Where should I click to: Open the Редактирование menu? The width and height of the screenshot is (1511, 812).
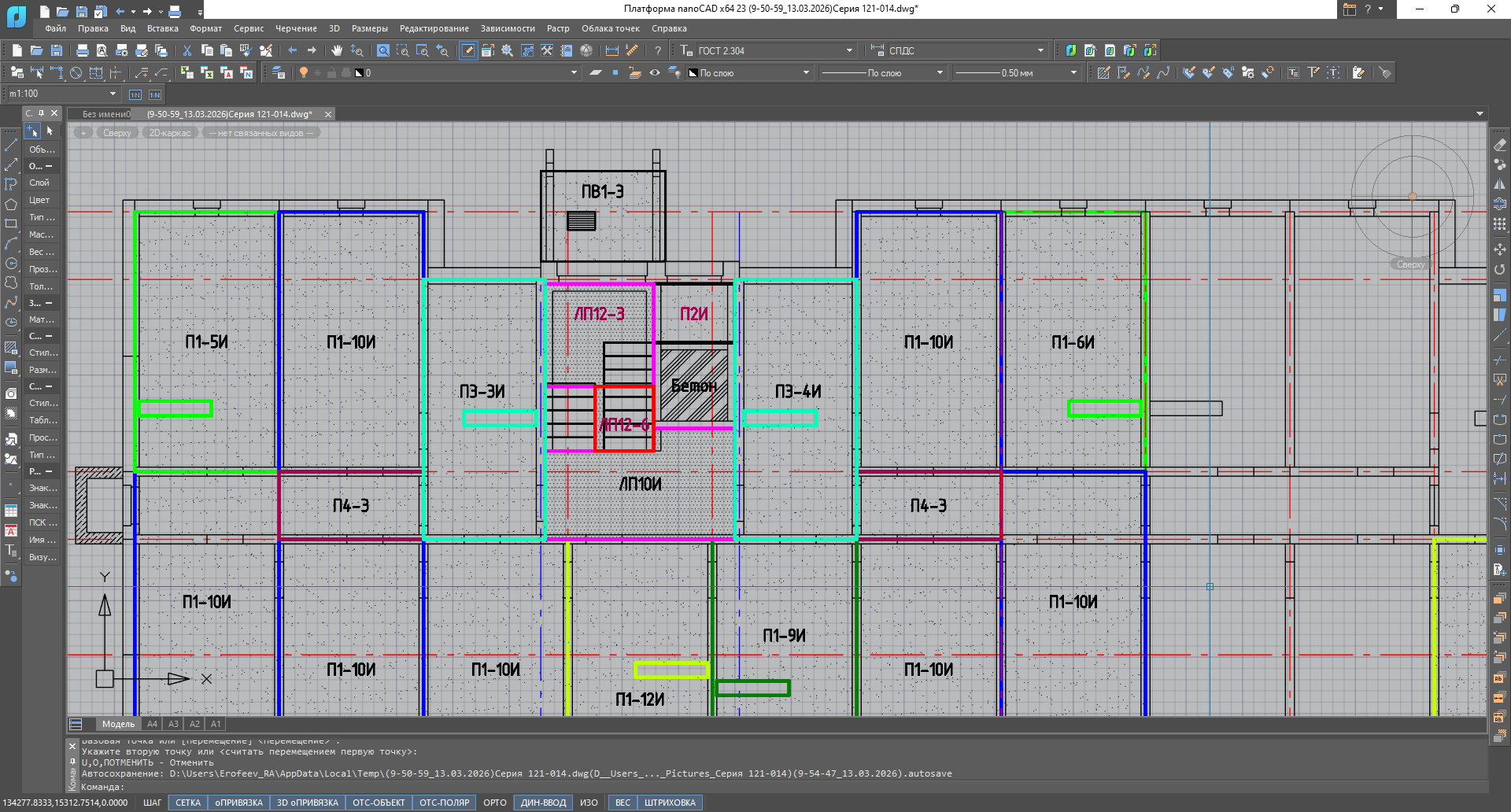[434, 28]
